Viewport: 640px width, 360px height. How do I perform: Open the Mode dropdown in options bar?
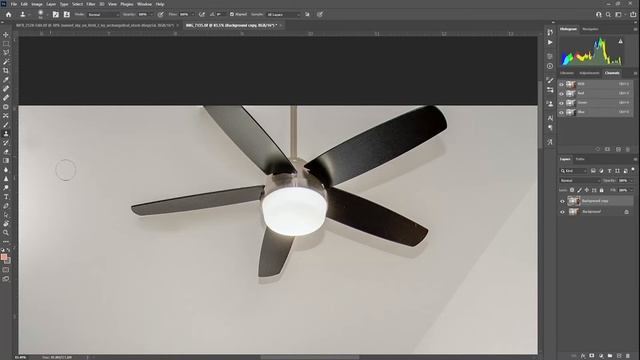click(103, 15)
